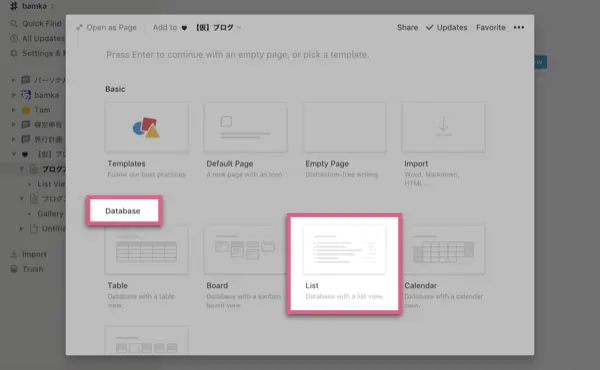Open the bamka page in sidebar

[46, 95]
